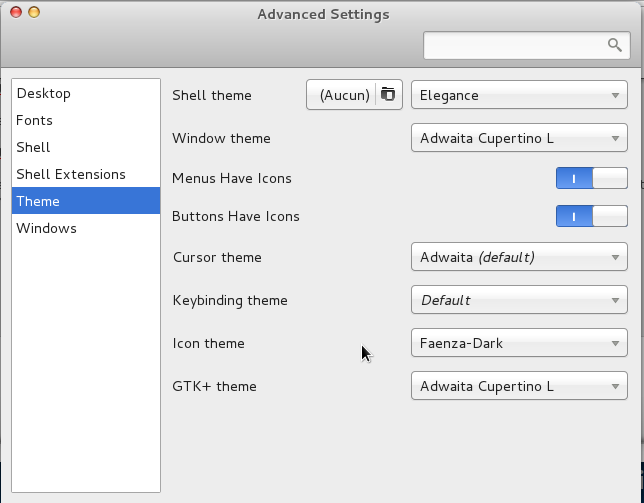644x503 pixels.
Task: Open the Cursor theme Adwaita dropdown
Action: pos(519,257)
